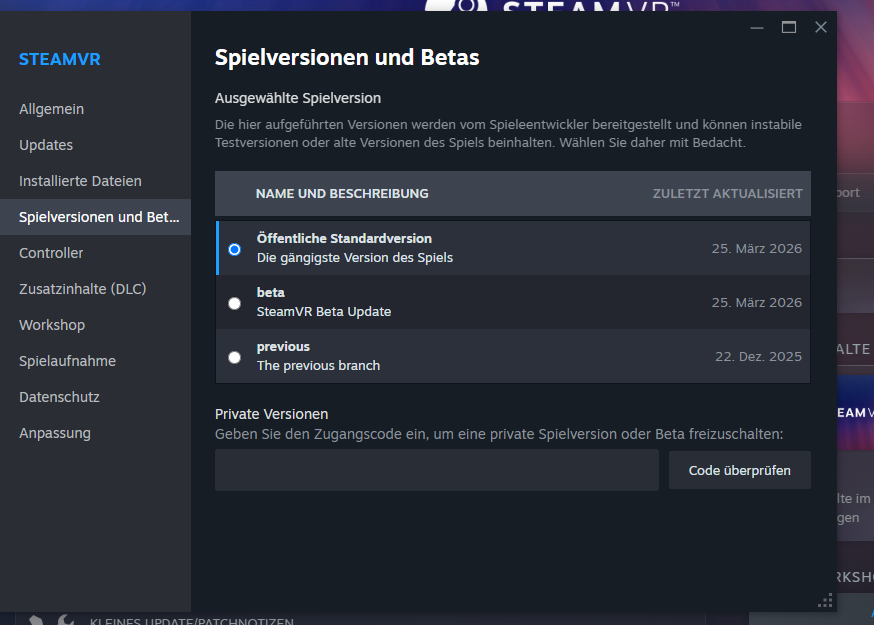This screenshot has width=874, height=625.
Task: Click the 'Spielversionen und Betas' page title
Action: point(347,57)
